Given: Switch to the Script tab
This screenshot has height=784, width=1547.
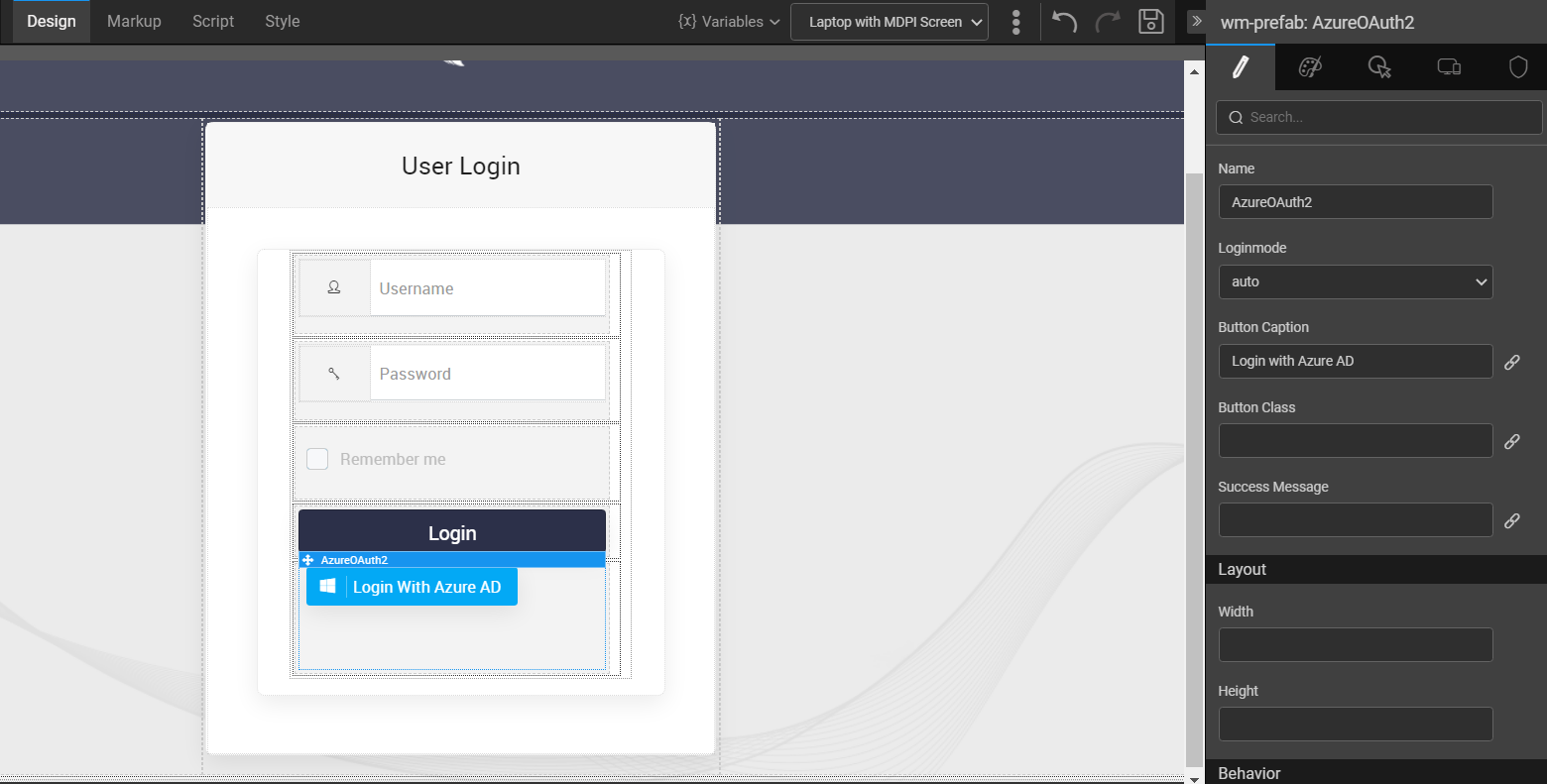Looking at the screenshot, I should pos(213,21).
